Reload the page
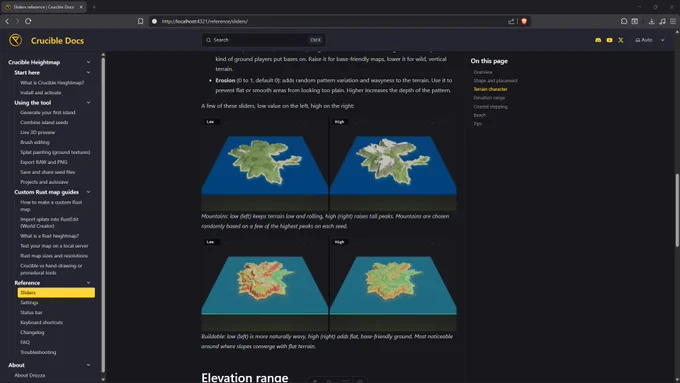Image resolution: width=680 pixels, height=383 pixels. point(28,21)
